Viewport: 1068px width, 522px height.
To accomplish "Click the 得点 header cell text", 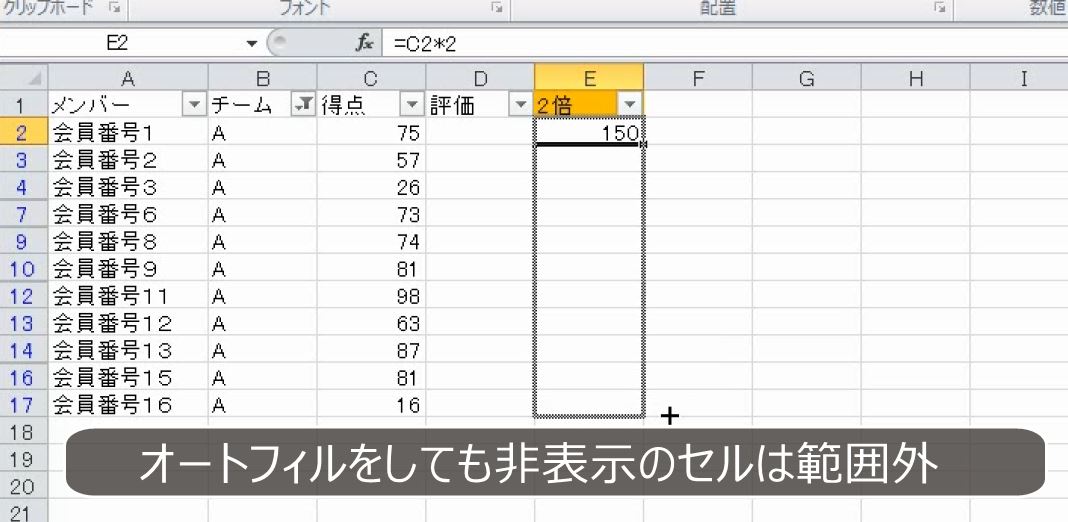I will tap(342, 106).
